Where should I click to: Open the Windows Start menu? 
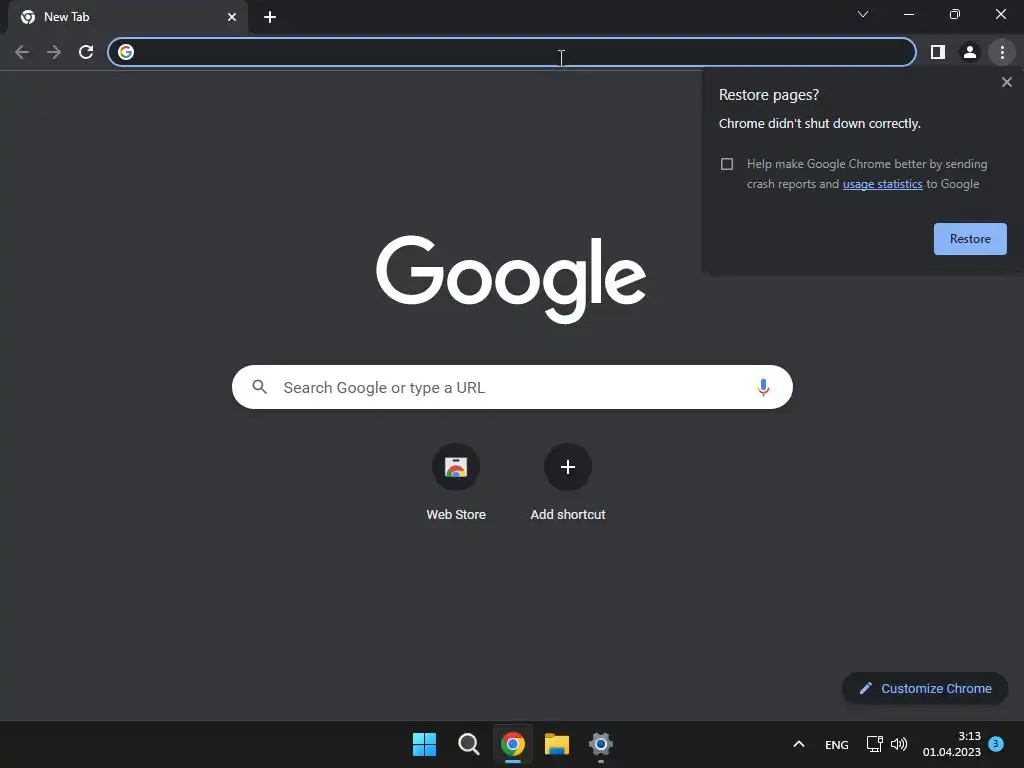pyautogui.click(x=424, y=744)
